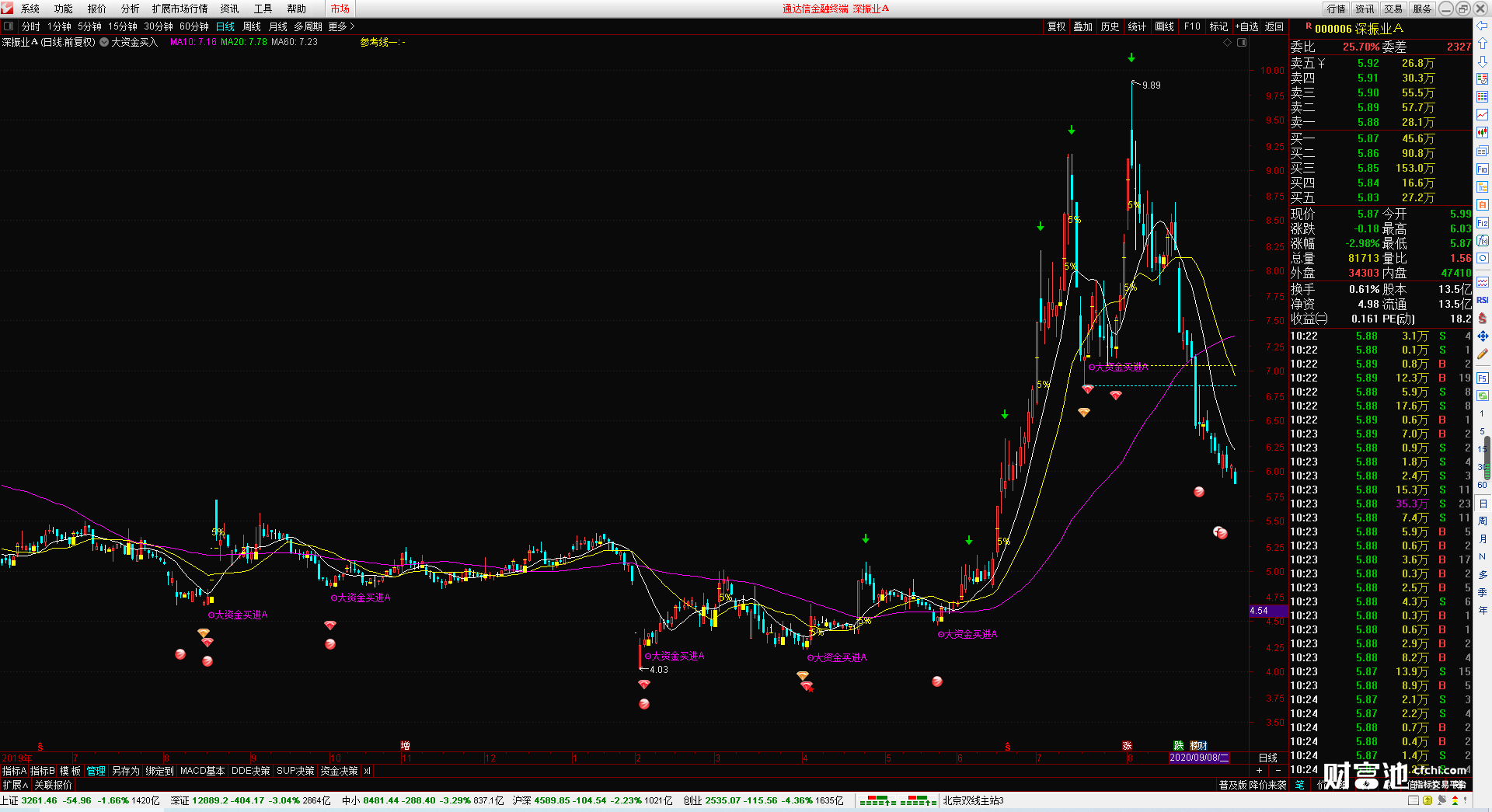This screenshot has height=812, width=1492.
Task: Select the 1-minute period in sidebar
Action: point(1483,413)
